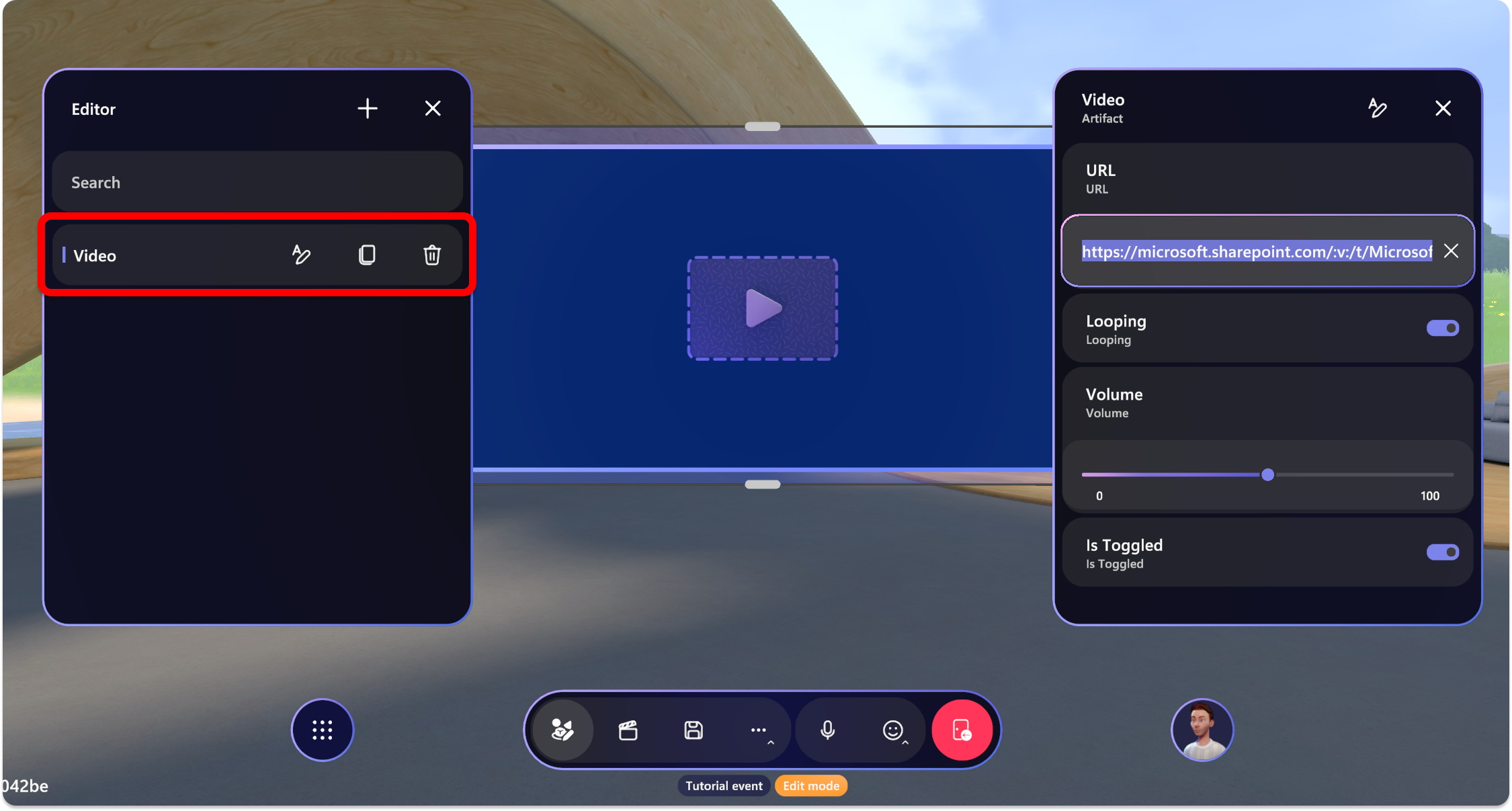The image size is (1512, 811).
Task: Select Tutorial event label at bottom bar
Action: (722, 785)
